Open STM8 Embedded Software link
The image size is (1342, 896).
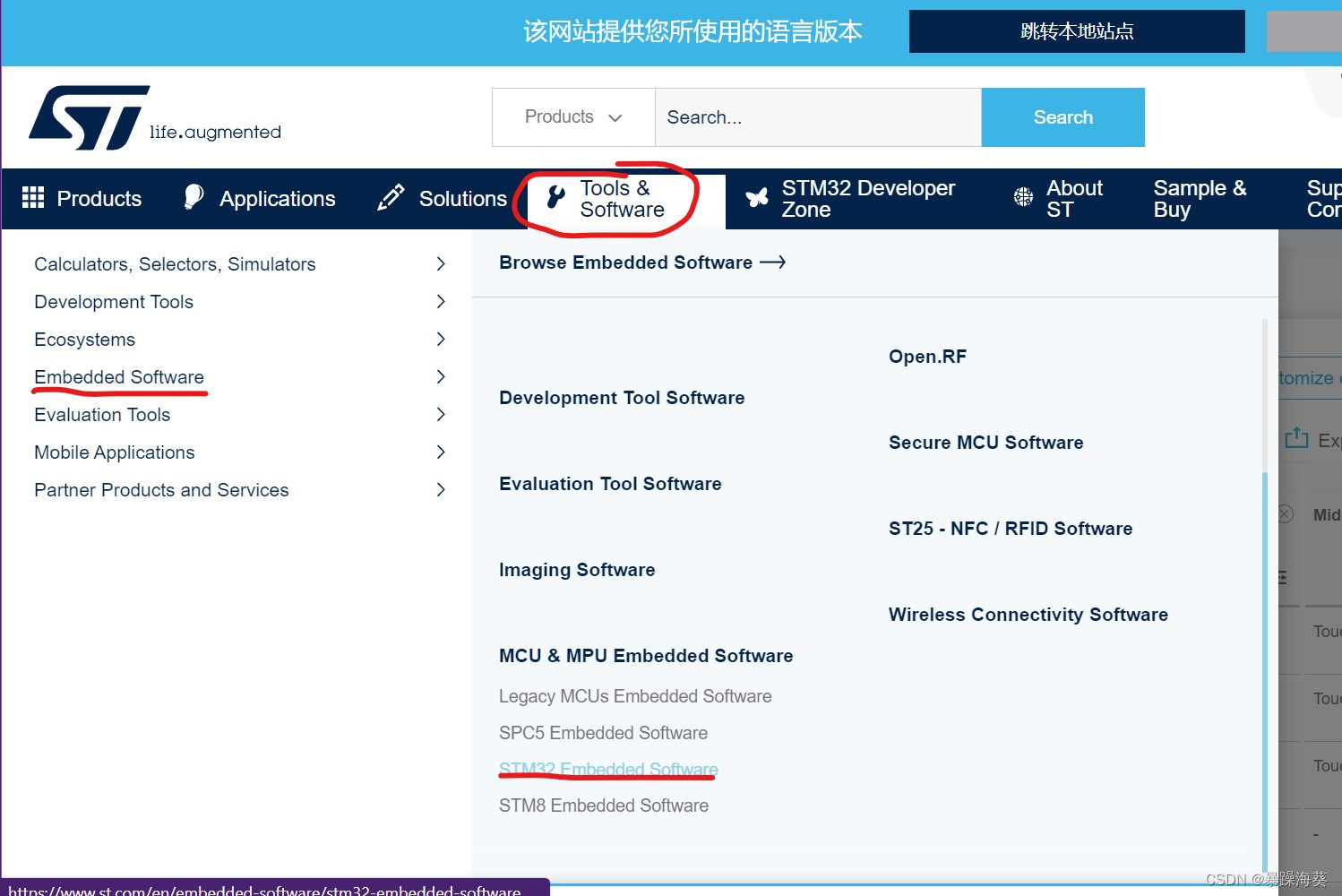tap(604, 806)
